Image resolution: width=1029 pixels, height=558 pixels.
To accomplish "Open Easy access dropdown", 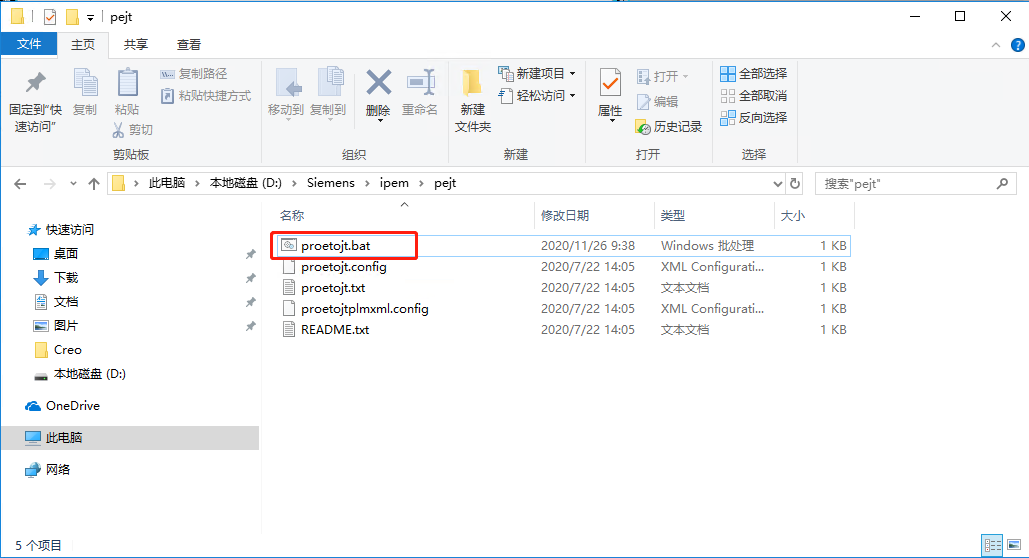I will 537,96.
